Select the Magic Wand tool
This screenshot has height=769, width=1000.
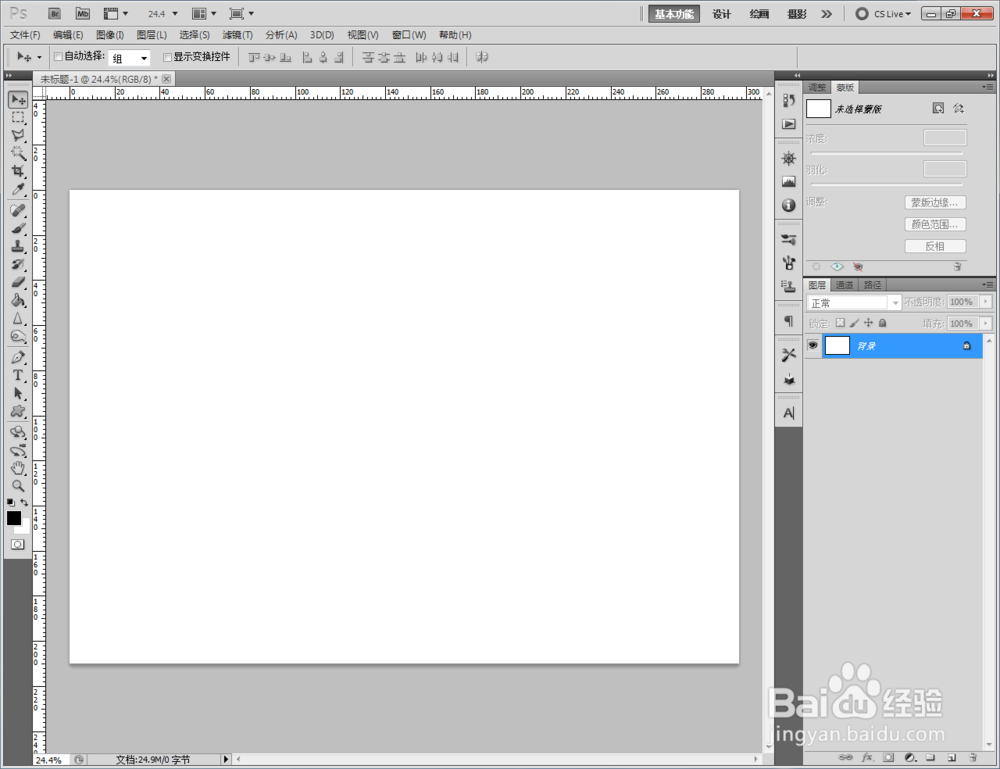pos(18,153)
